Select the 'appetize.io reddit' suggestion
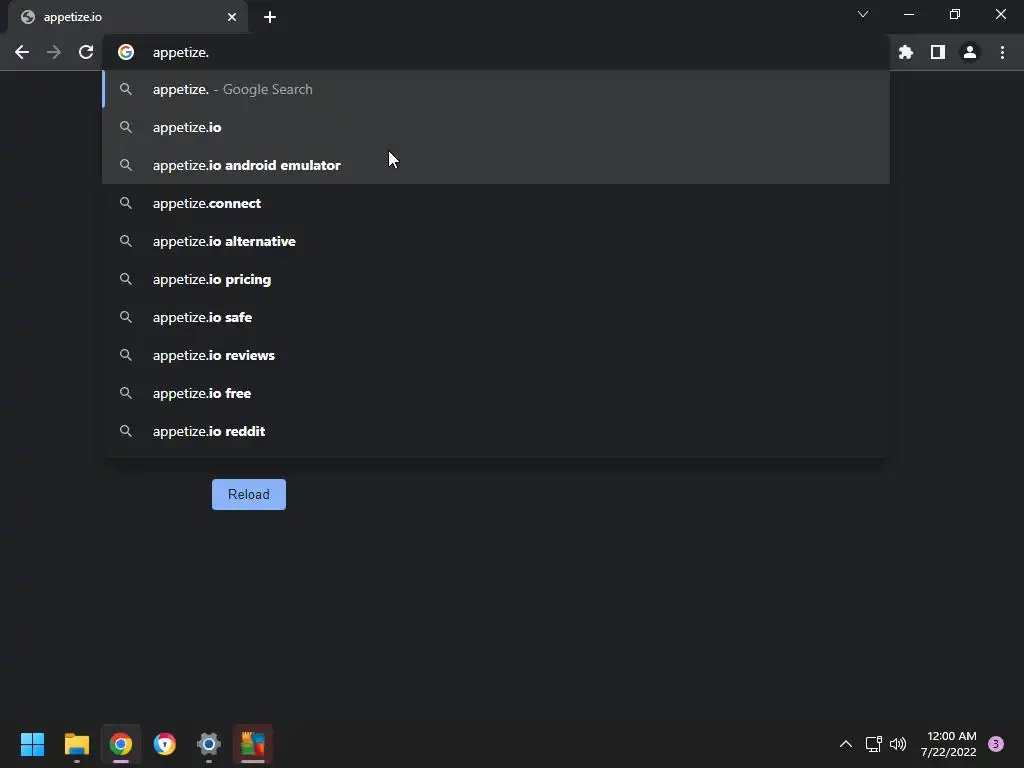Viewport: 1024px width, 768px height. 496,431
